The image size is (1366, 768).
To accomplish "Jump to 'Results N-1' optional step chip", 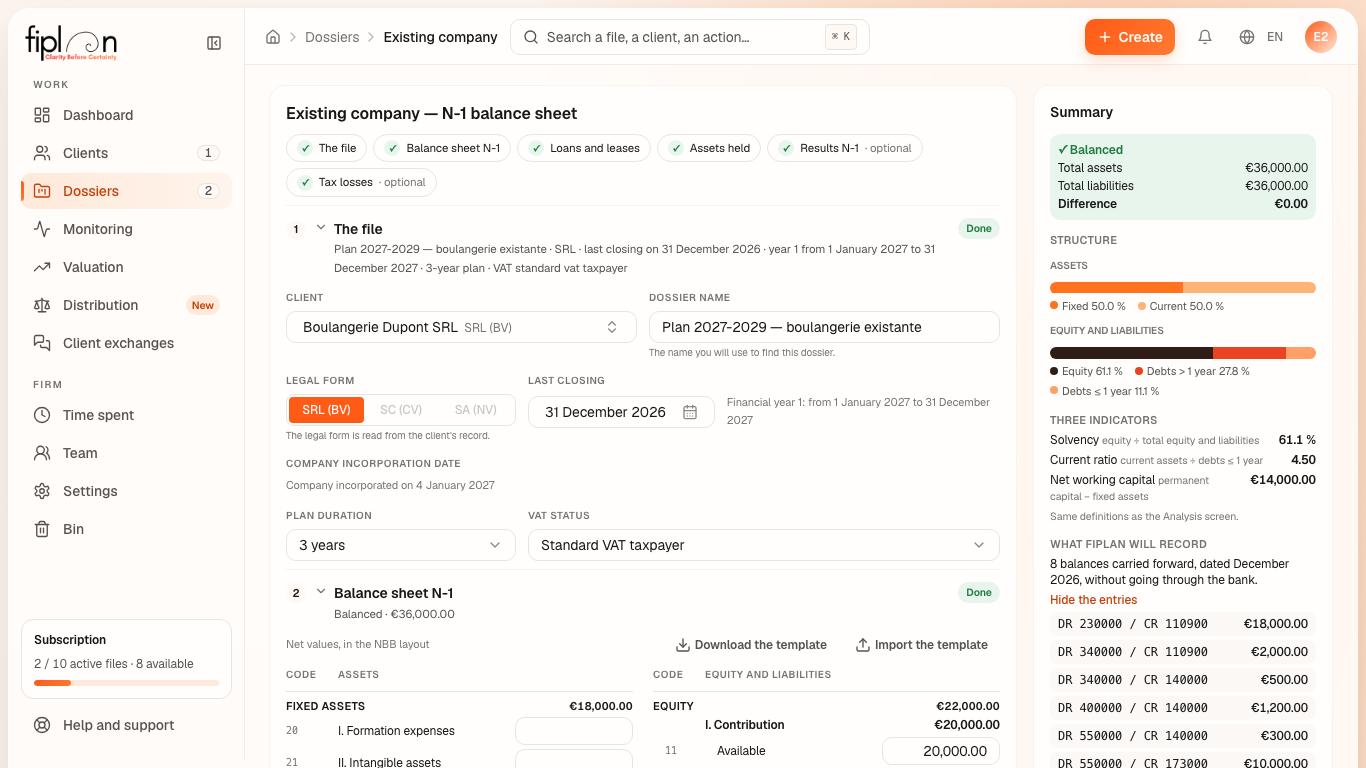I will click(845, 148).
